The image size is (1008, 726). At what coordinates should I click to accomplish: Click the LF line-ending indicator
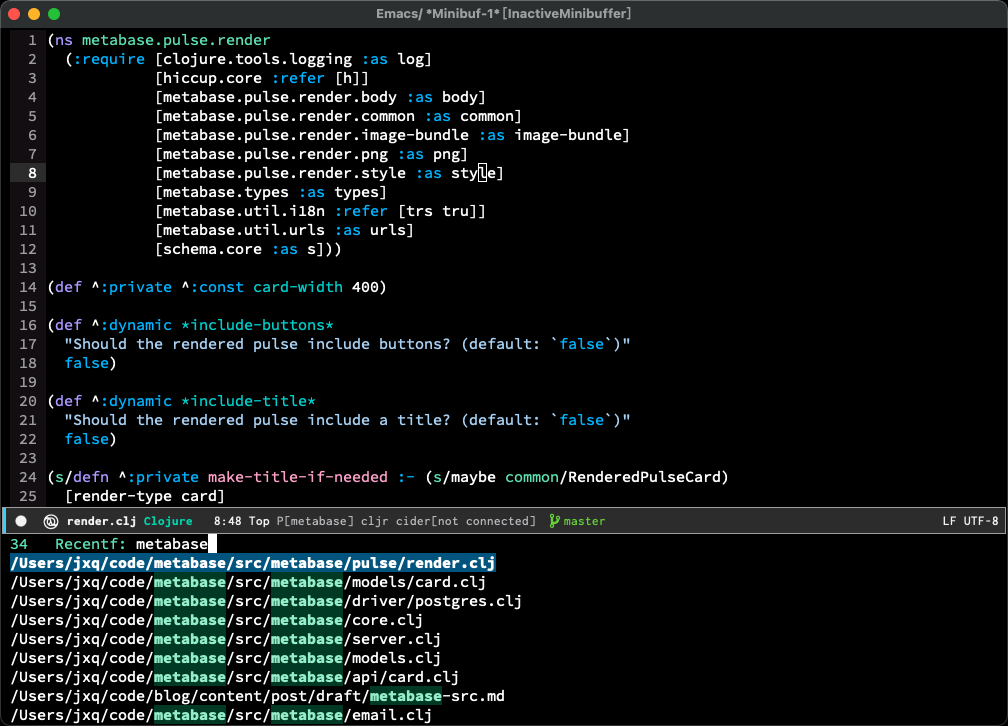pyautogui.click(x=949, y=521)
